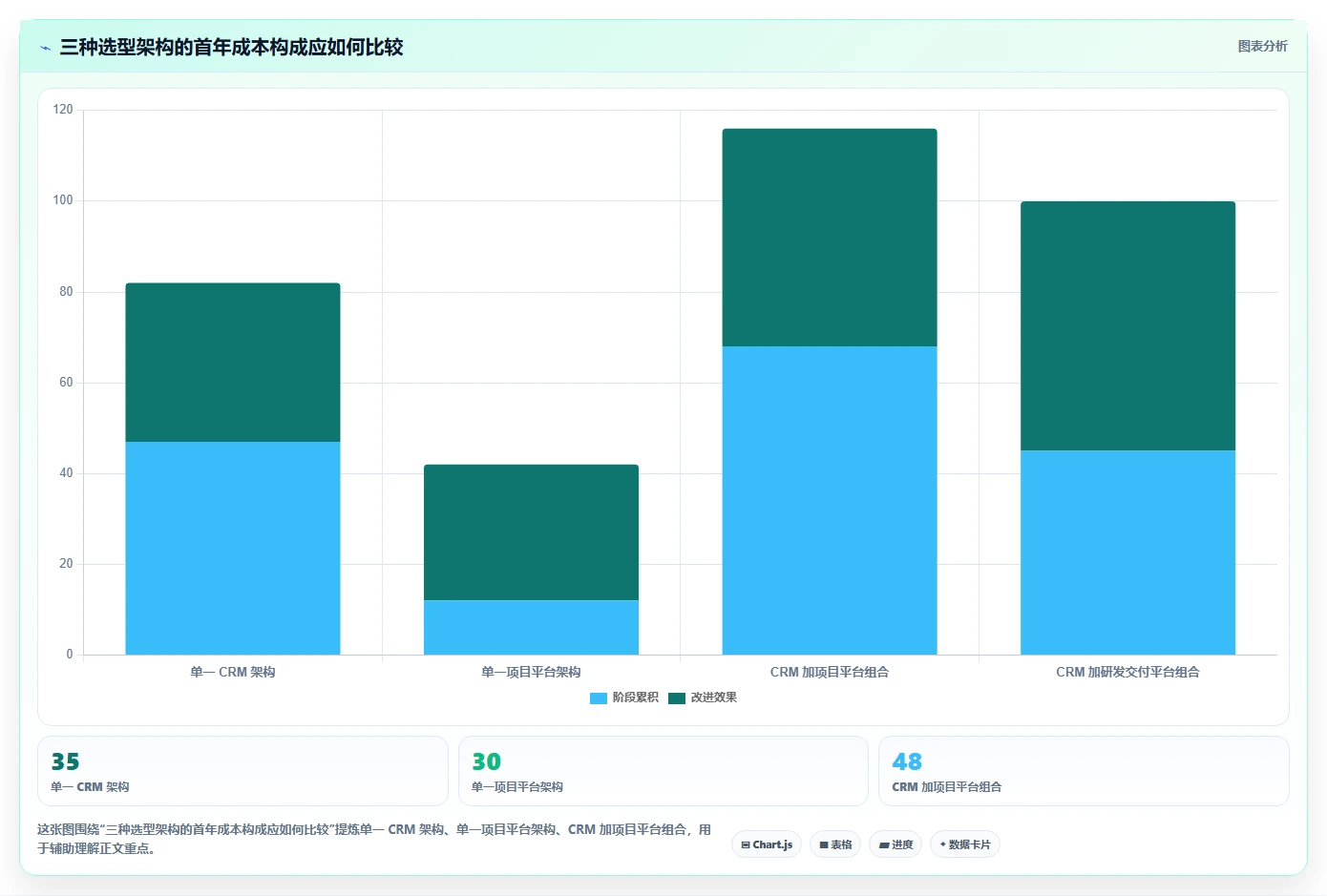Click the x-axis label 单一项目平台架构

point(531,673)
